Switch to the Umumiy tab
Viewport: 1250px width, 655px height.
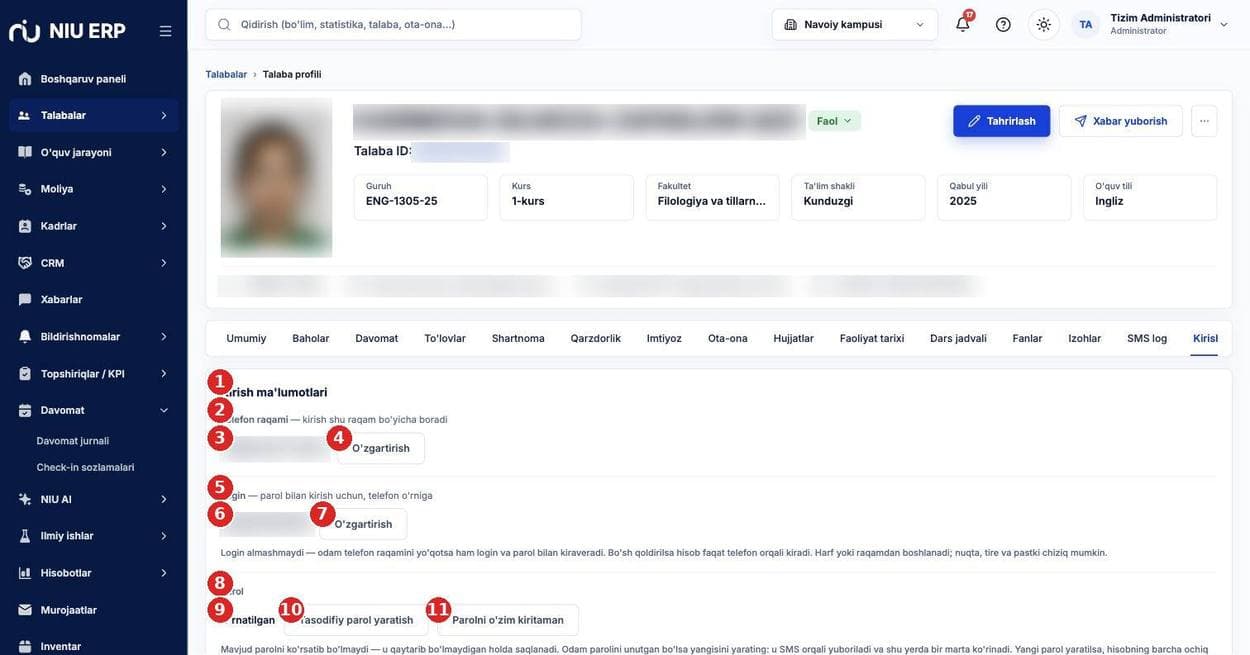[246, 338]
